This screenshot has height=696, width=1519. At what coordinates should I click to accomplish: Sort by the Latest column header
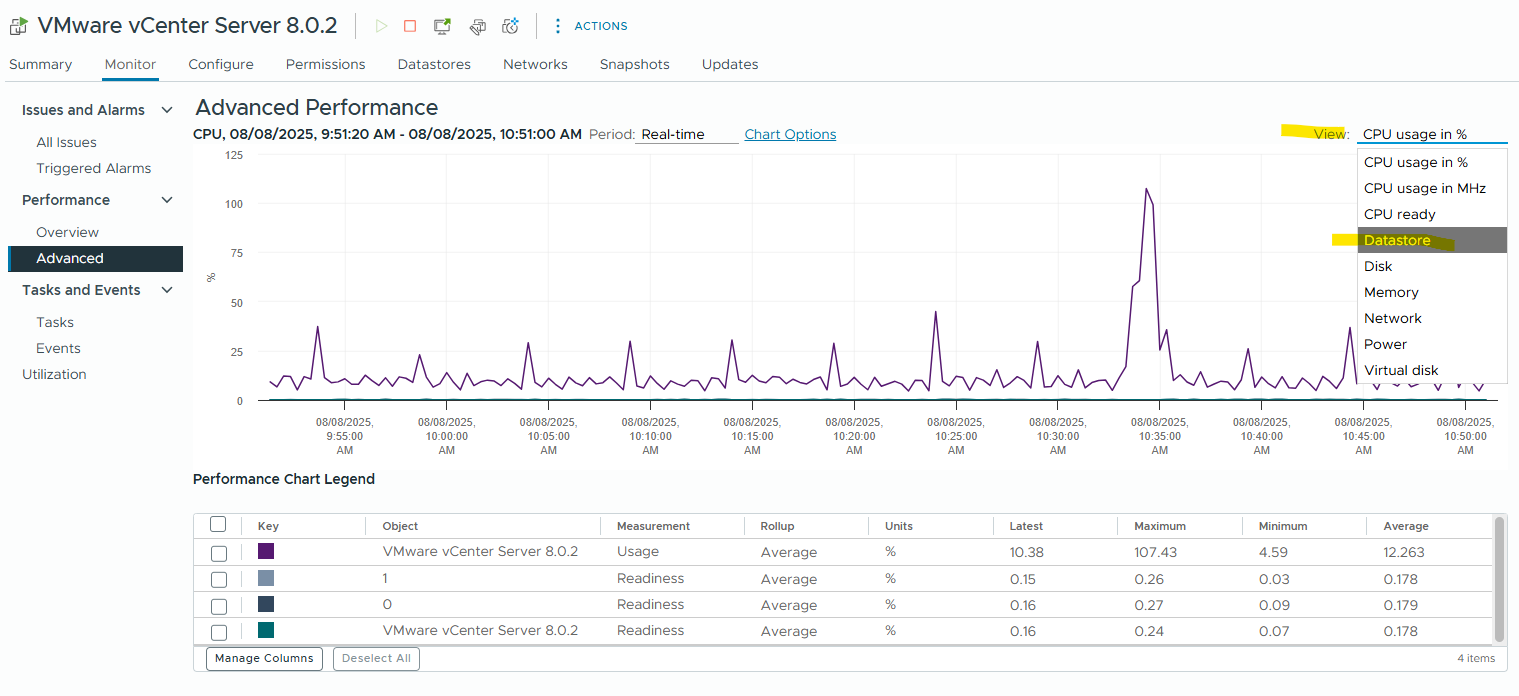1026,526
